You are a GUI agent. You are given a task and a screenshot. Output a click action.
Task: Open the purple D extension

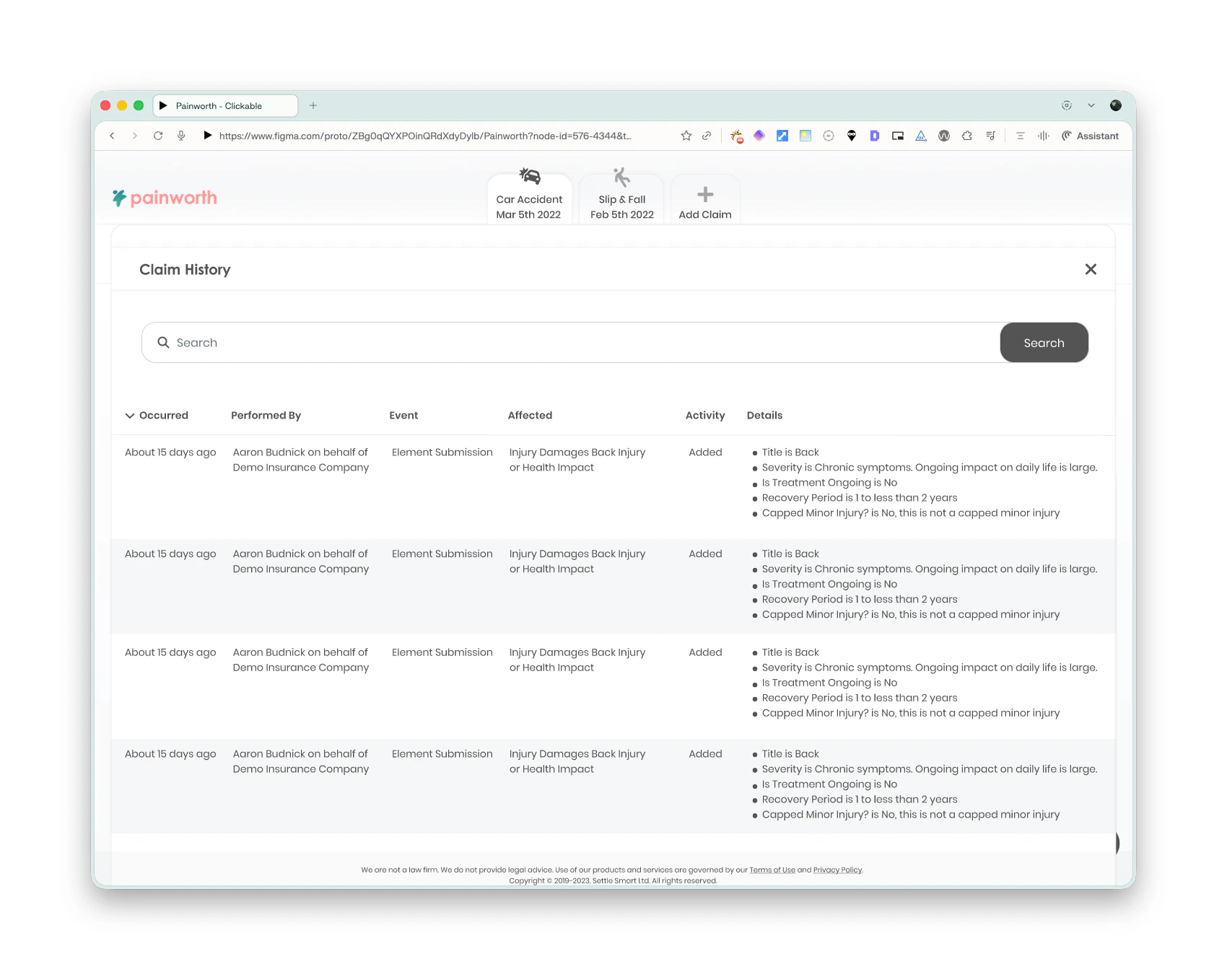tap(875, 136)
